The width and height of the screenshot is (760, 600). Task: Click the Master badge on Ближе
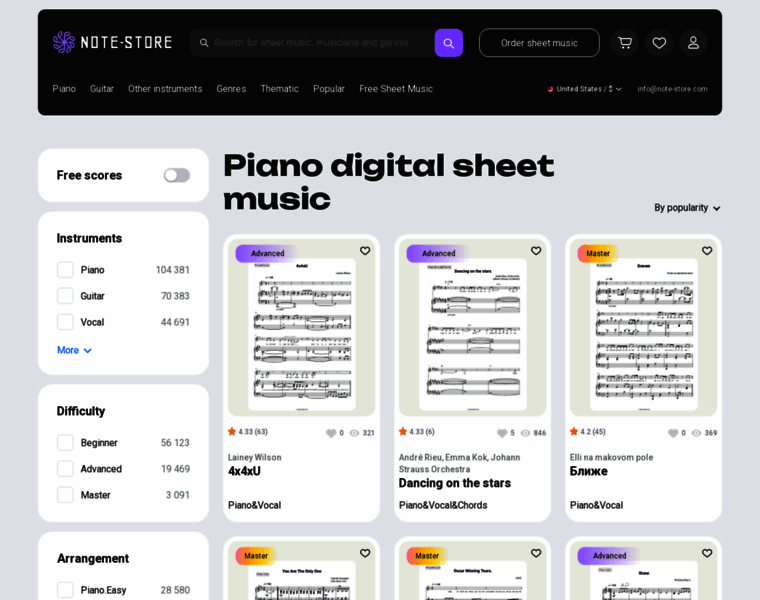click(x=598, y=253)
